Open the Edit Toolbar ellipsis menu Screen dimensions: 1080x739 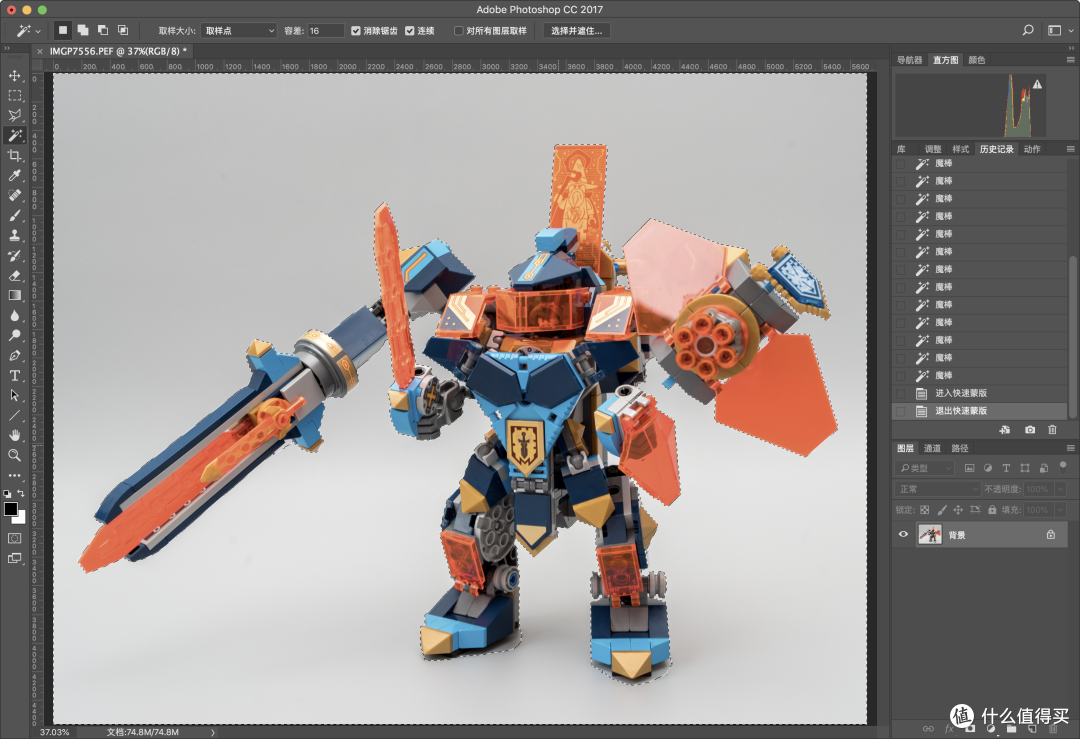[14, 475]
